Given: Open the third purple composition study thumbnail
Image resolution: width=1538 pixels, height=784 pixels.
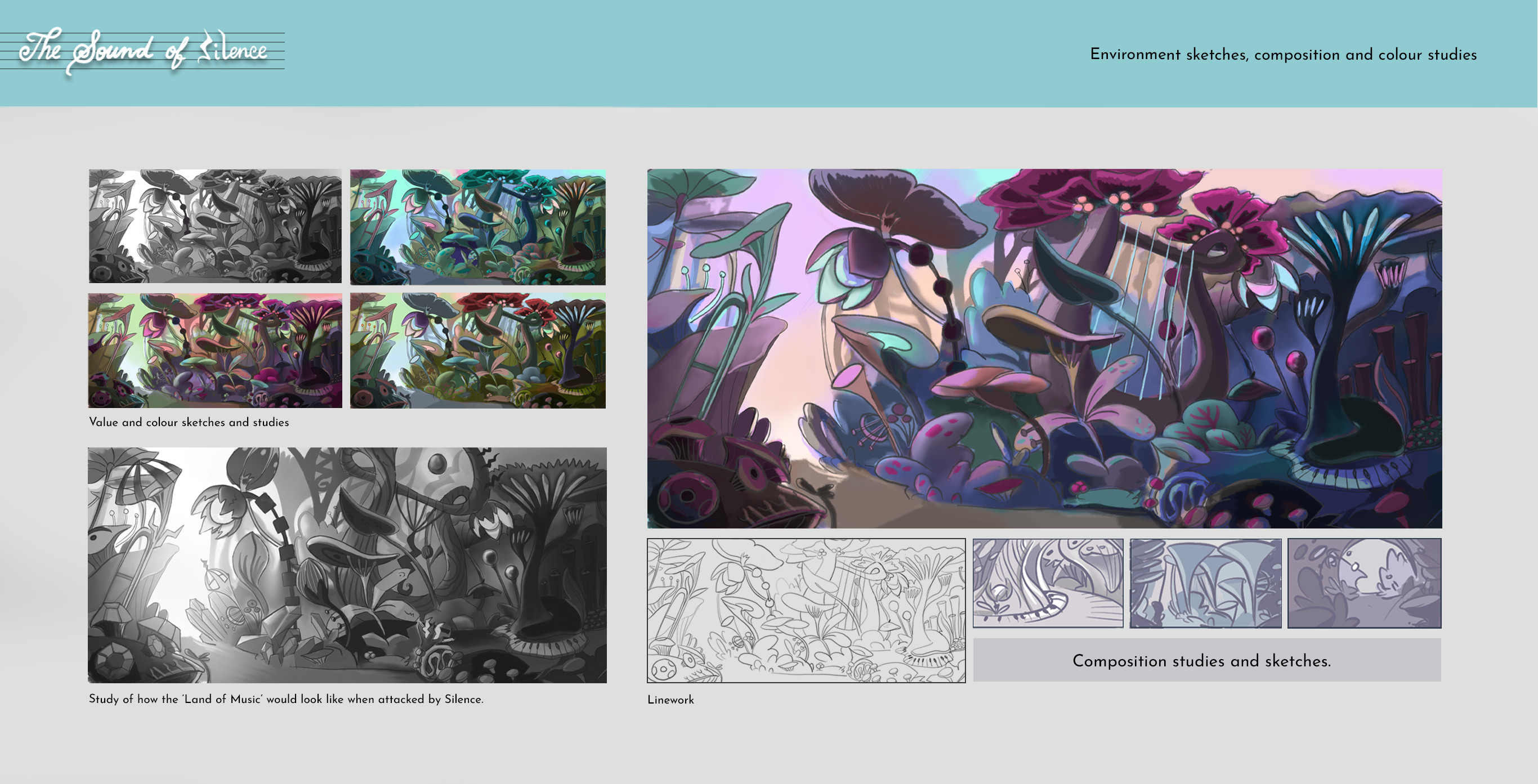Looking at the screenshot, I should coord(1364,583).
